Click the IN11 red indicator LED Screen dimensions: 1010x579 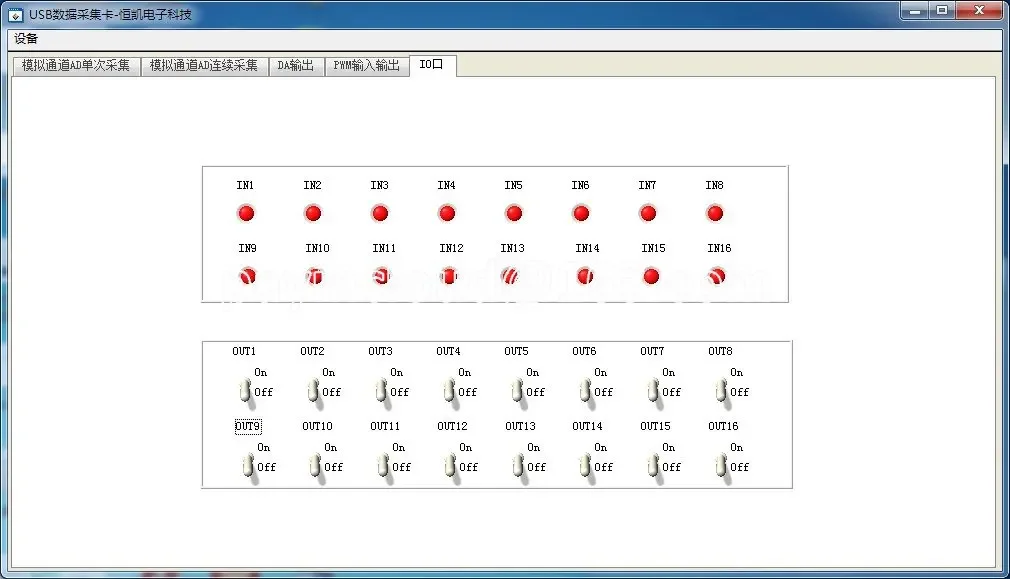381,276
